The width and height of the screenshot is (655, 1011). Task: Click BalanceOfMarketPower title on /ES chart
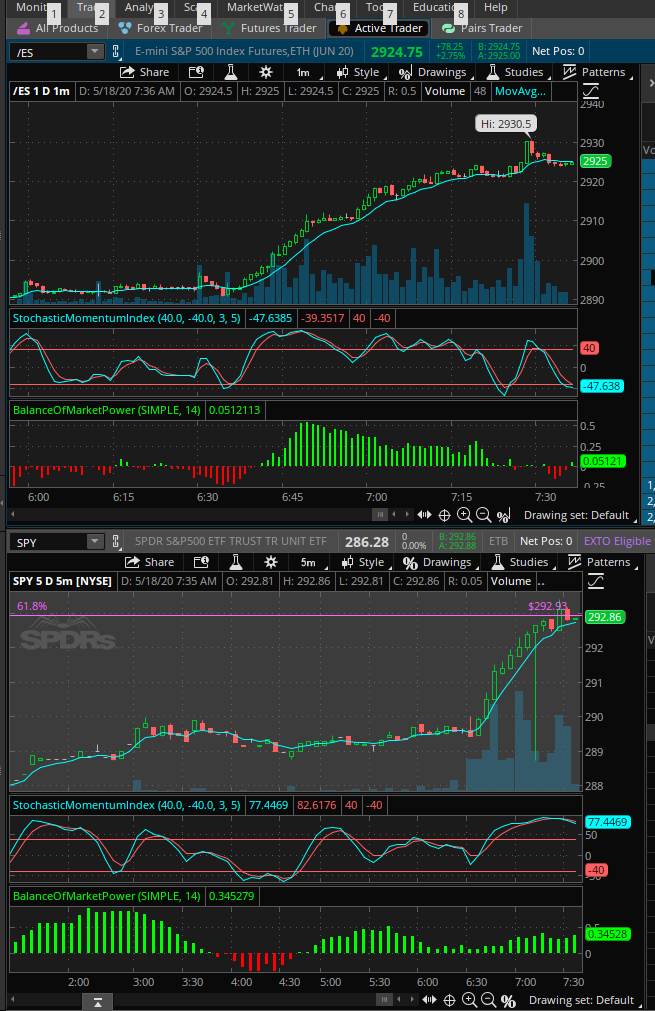pyautogui.click(x=106, y=410)
